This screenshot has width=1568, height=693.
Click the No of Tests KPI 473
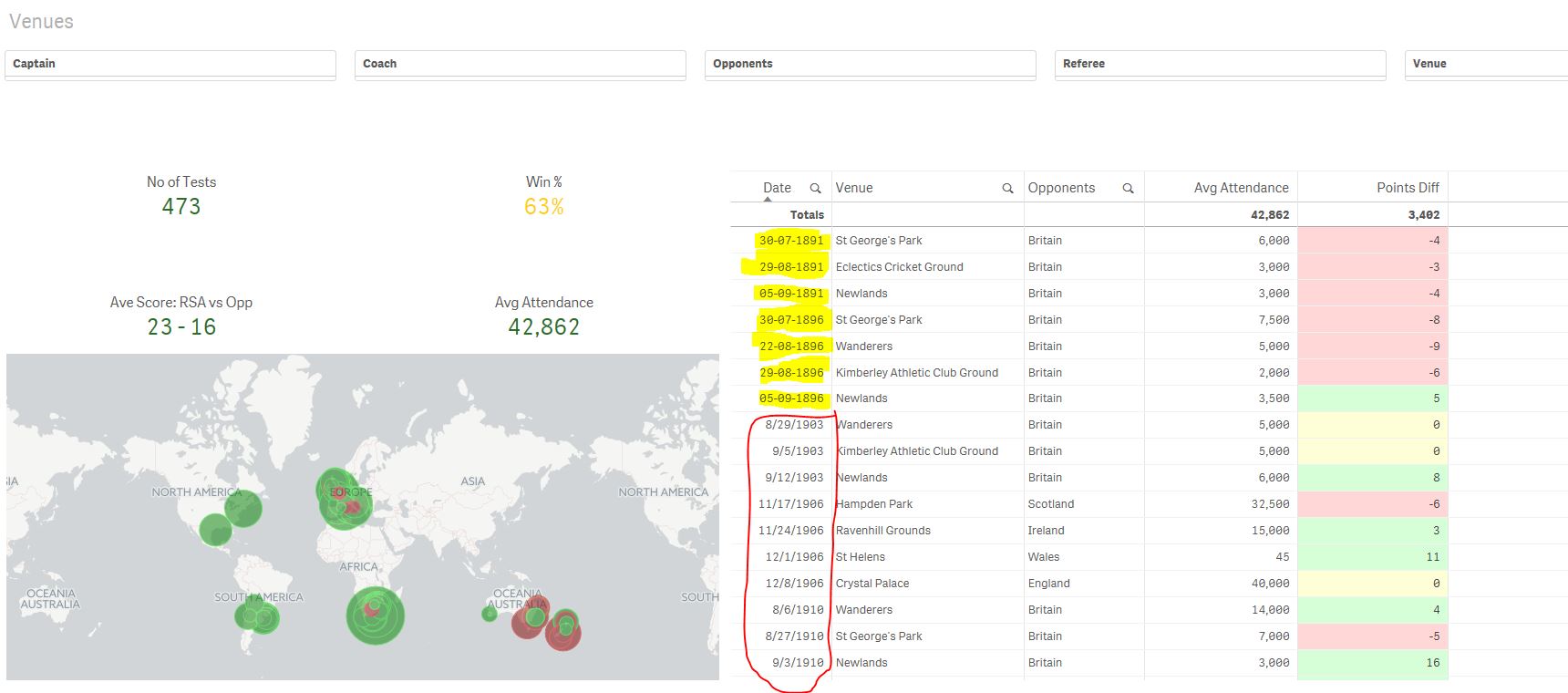(x=181, y=207)
